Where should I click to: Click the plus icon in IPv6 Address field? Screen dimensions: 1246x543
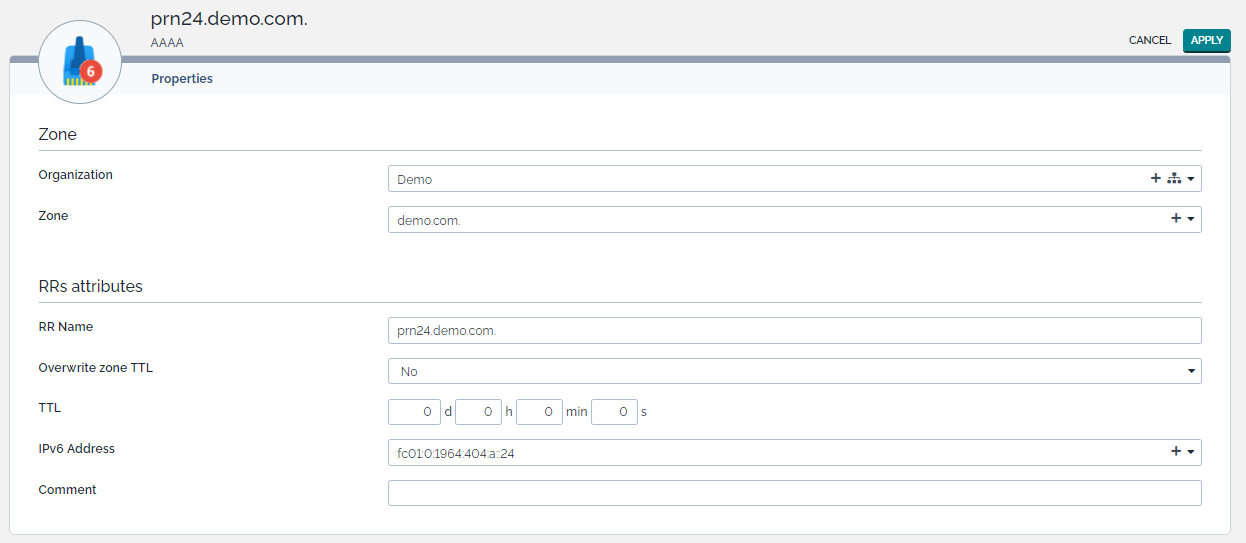click(1176, 452)
